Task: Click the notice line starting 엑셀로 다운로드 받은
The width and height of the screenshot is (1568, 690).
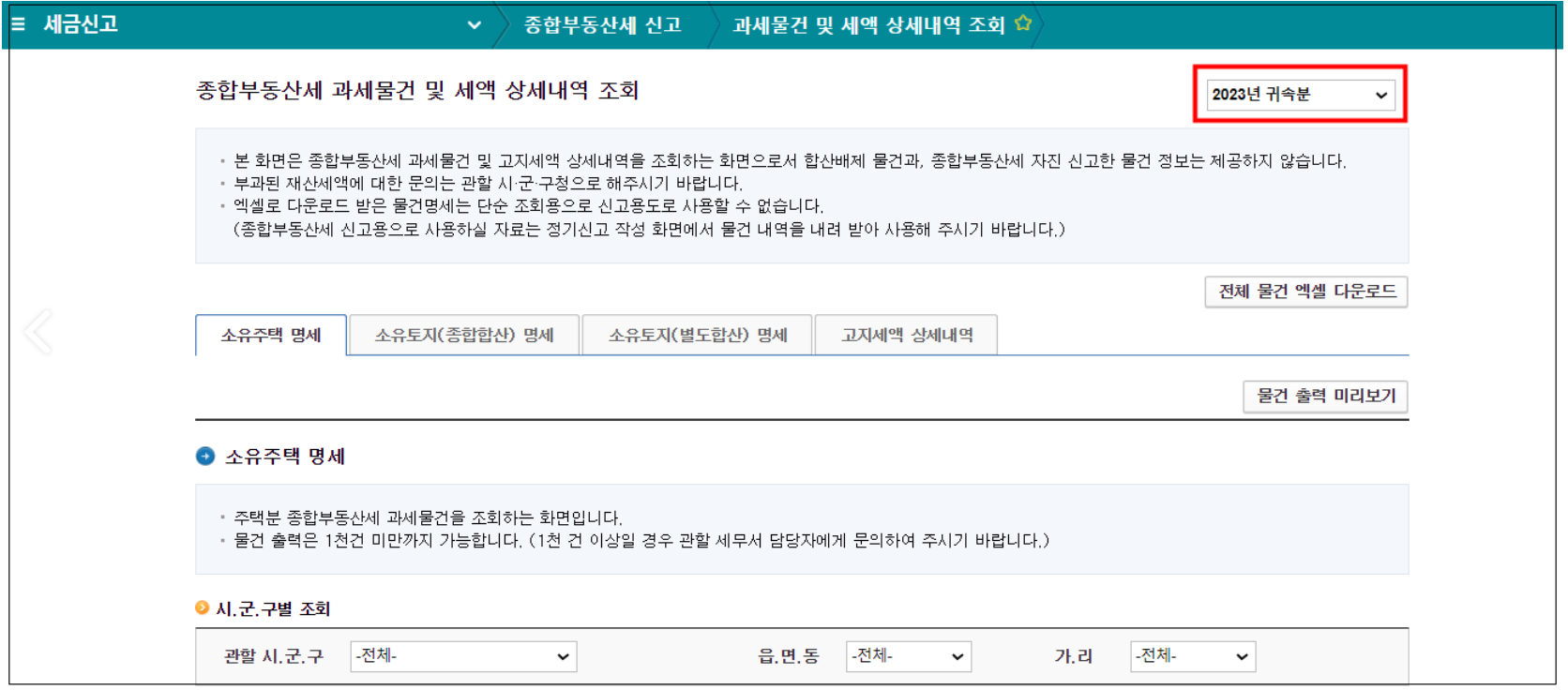Action: [528, 206]
